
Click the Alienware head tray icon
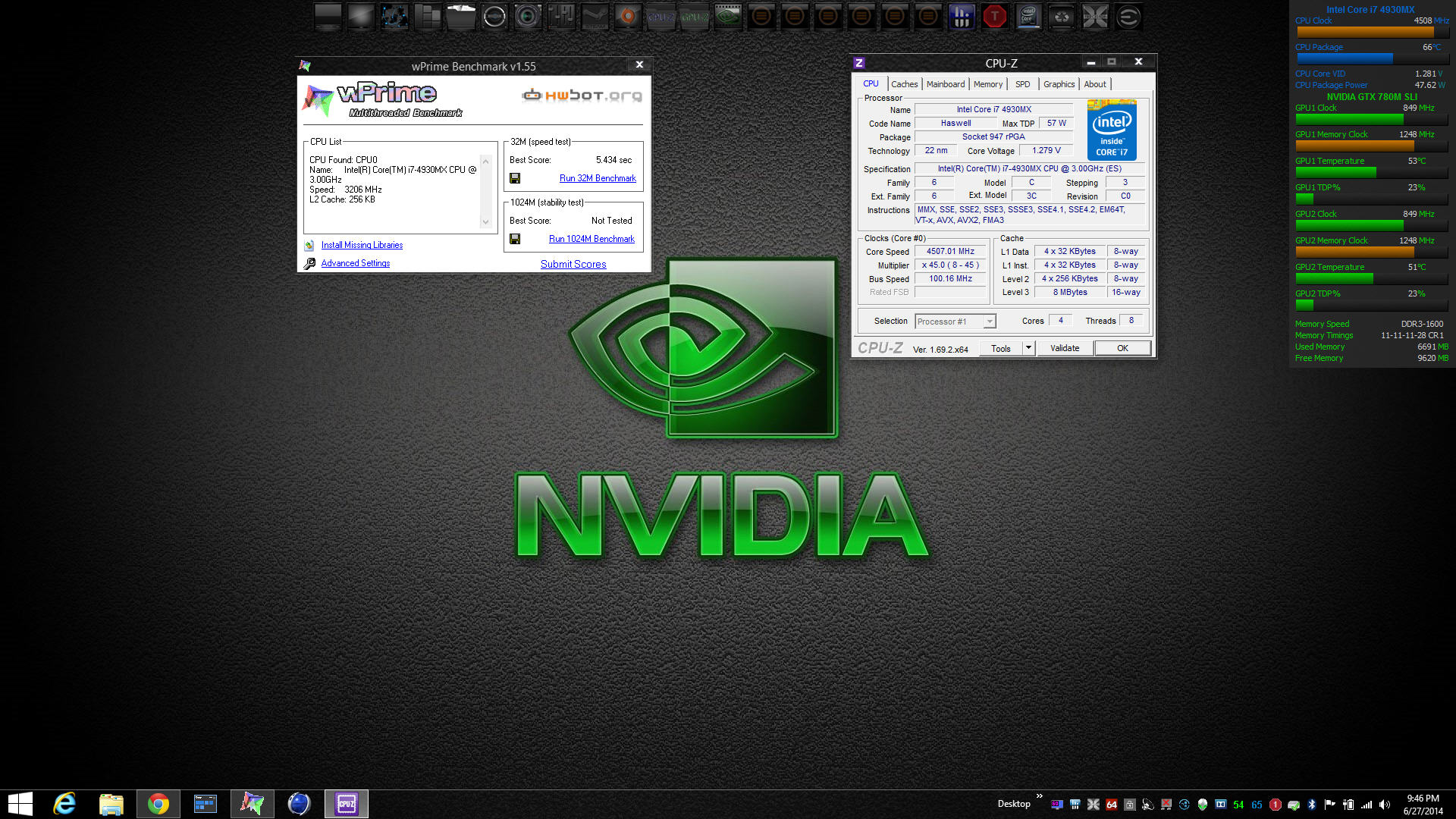coord(1203,805)
